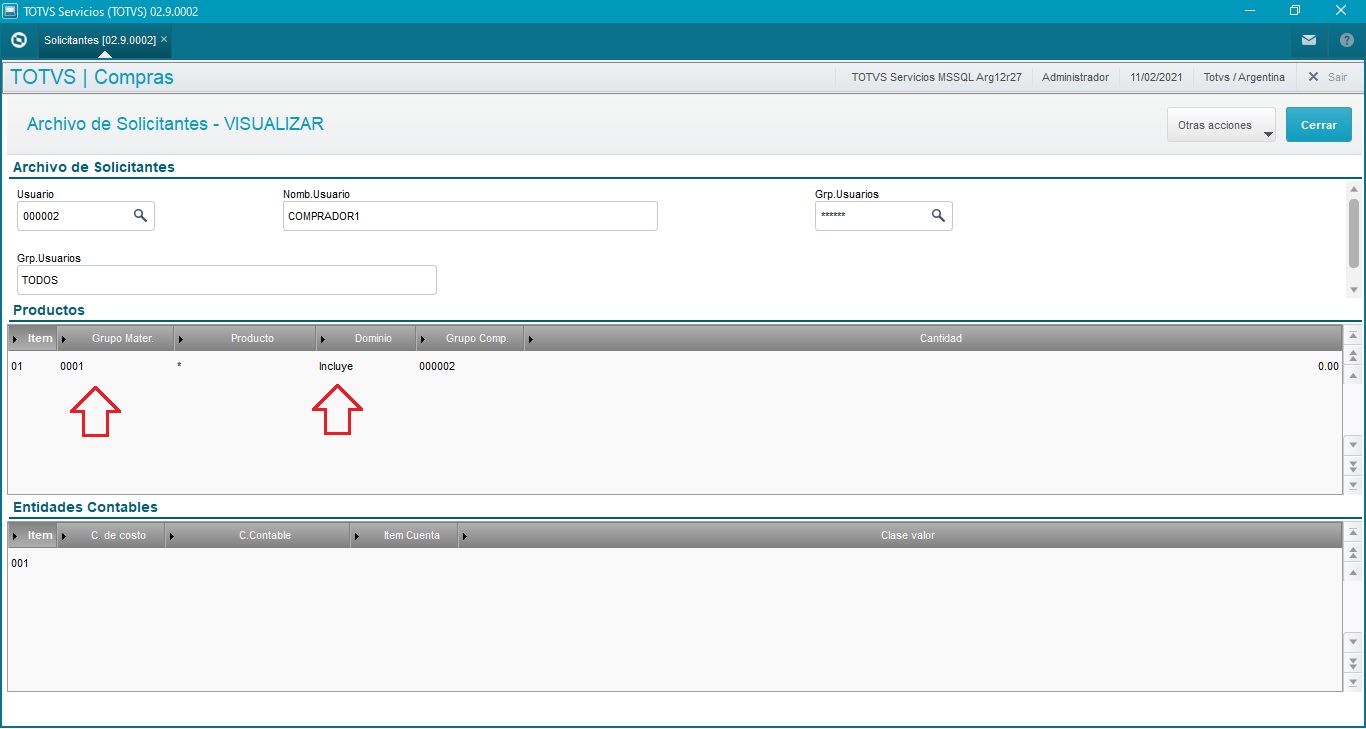Screen dimensions: 1366x729
Task: Select the Dominio cell Incluye
Action: (336, 366)
